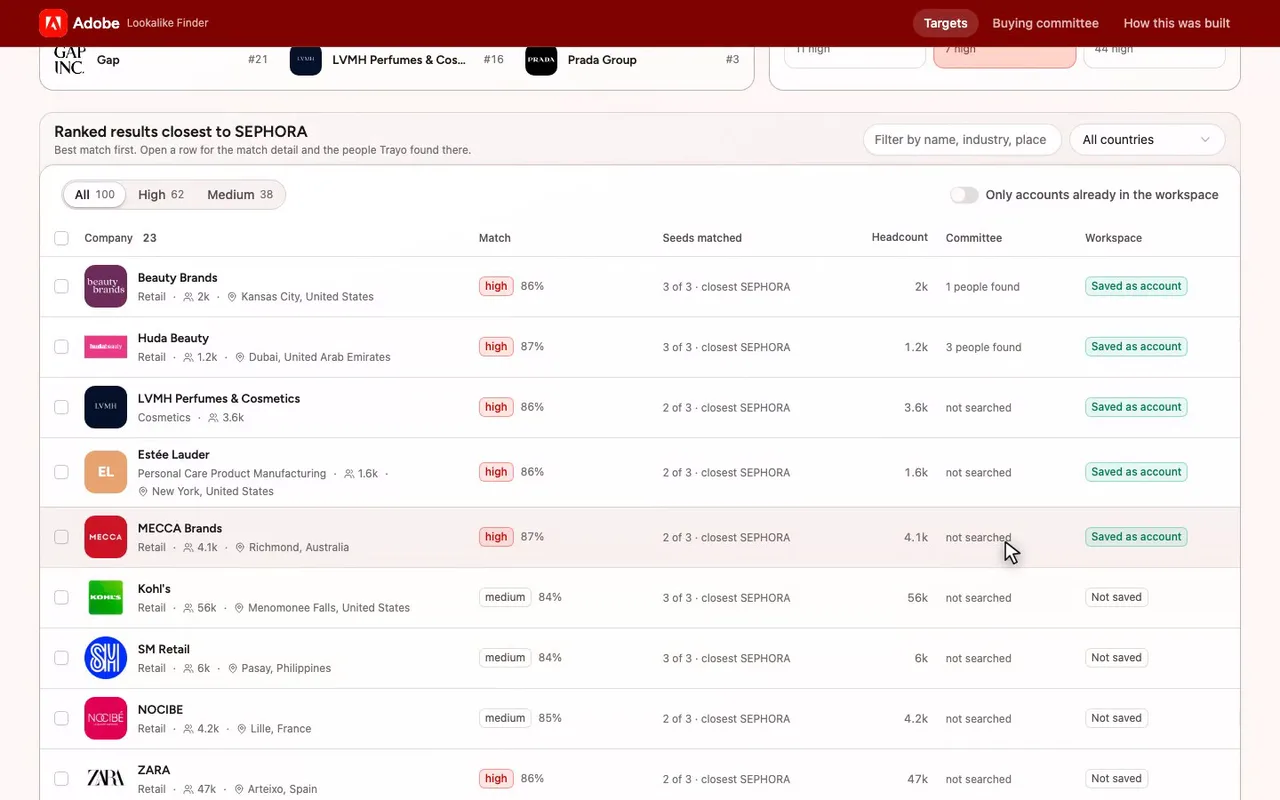Click the headcount people icon in the Kohl's row
This screenshot has height=800, width=1280.
coord(189,608)
